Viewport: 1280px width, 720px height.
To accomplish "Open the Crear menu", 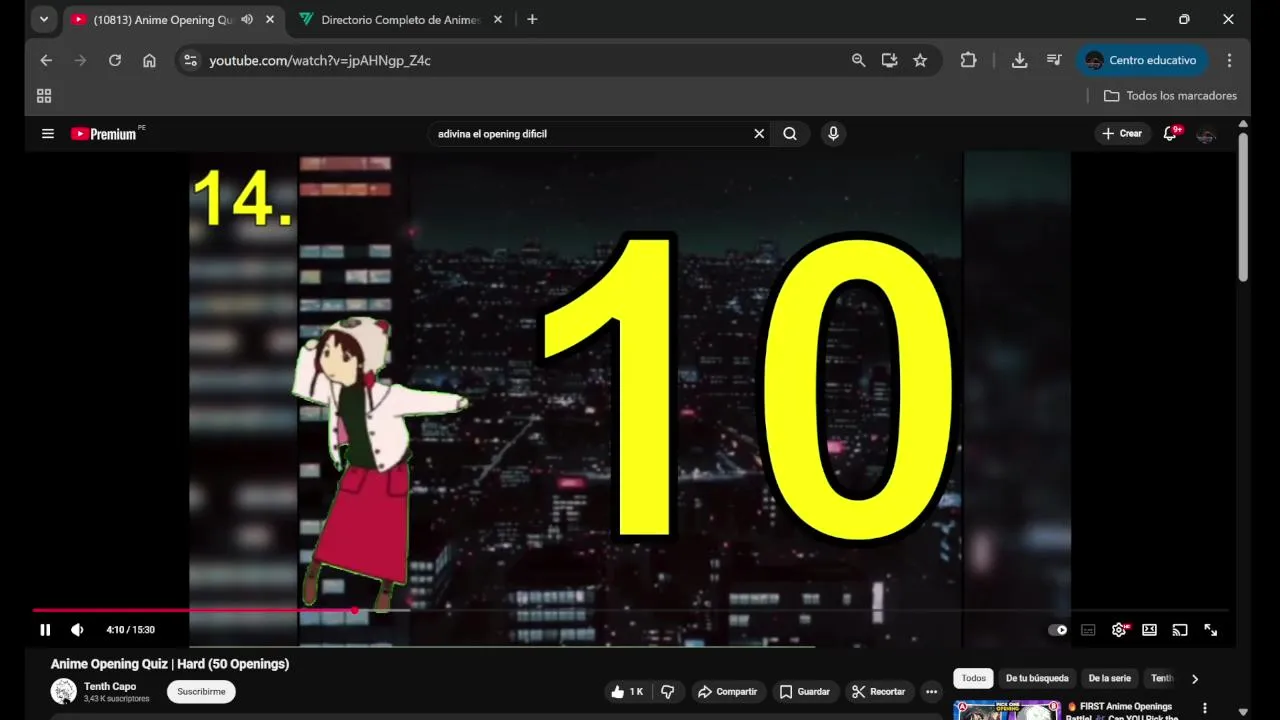I will (1122, 134).
